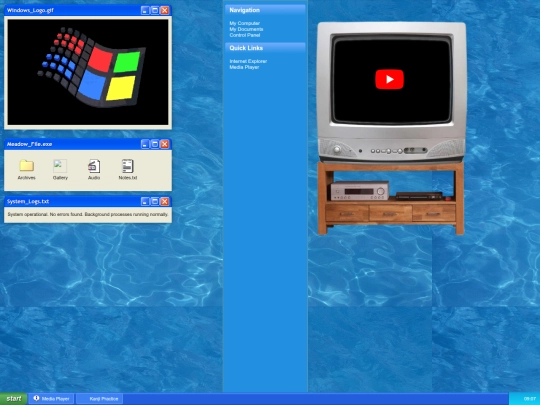Maximize the Meadow_File.exe window
Image resolution: width=540 pixels, height=405 pixels.
tap(155, 144)
